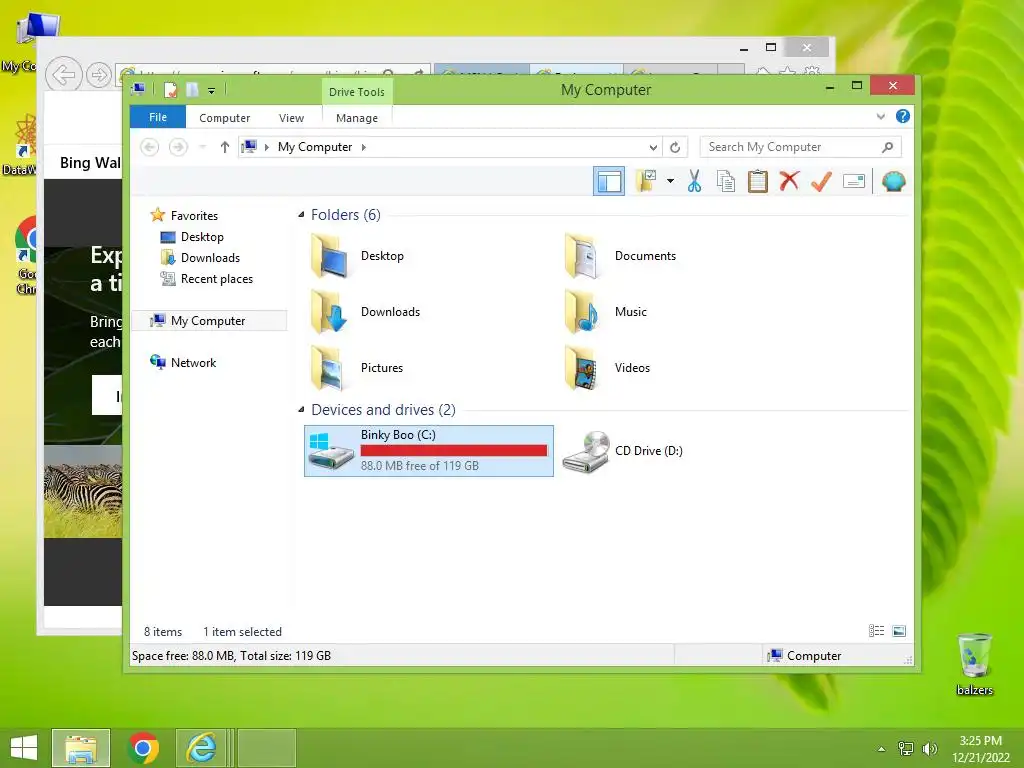
Task: Click Forward in the Internet Explorer window
Action: [x=99, y=75]
